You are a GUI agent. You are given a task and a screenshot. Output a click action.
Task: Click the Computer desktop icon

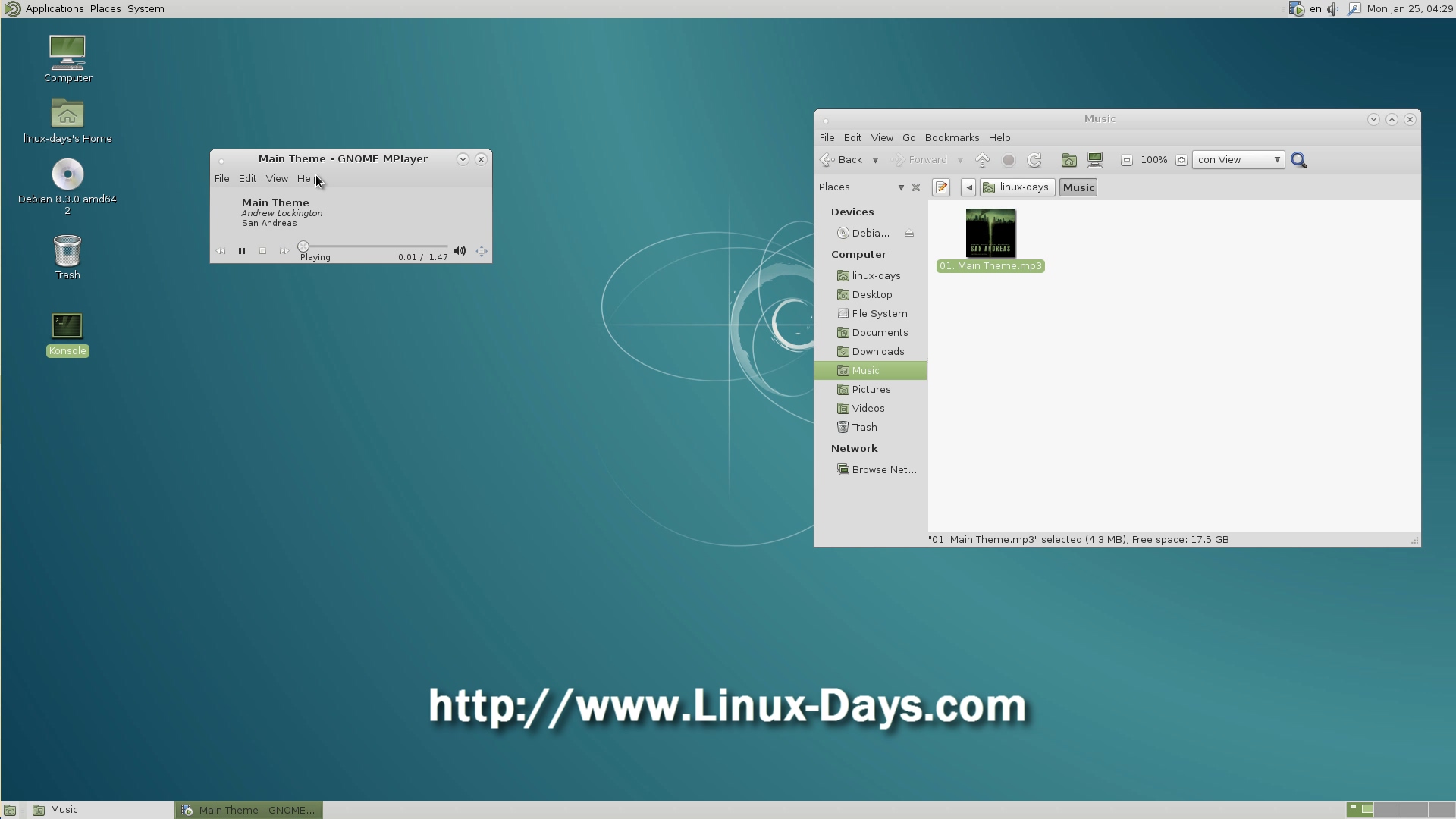tap(67, 59)
